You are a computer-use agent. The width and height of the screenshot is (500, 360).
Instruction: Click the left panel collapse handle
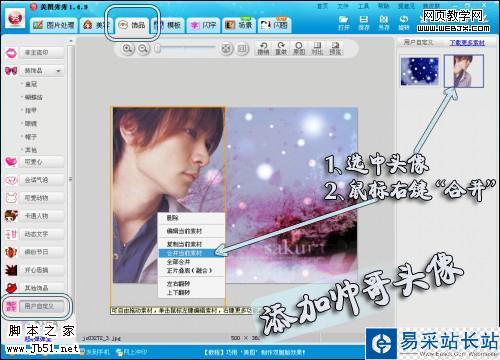(70, 179)
